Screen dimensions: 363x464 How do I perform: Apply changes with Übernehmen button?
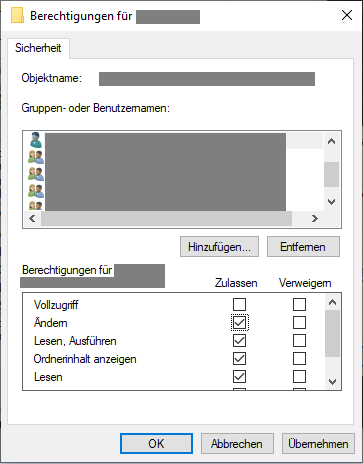[x=318, y=444]
